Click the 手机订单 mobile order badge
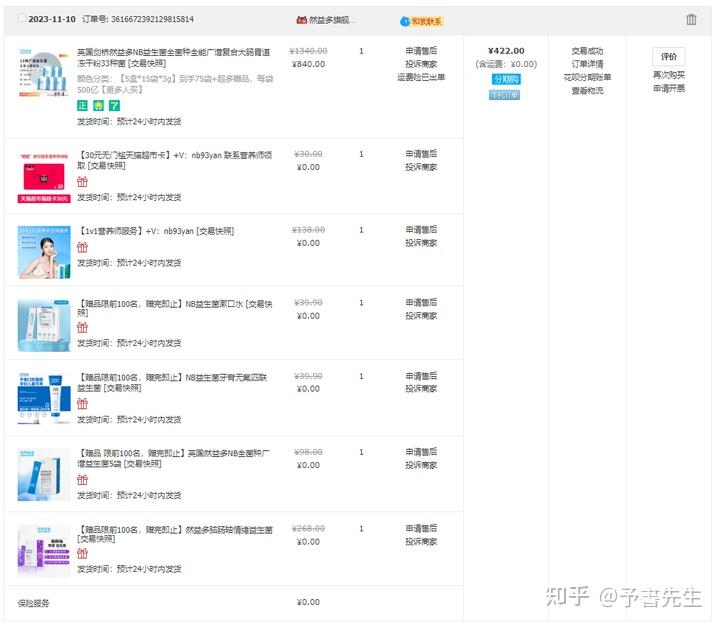This screenshot has height=627, width=720. tap(505, 95)
